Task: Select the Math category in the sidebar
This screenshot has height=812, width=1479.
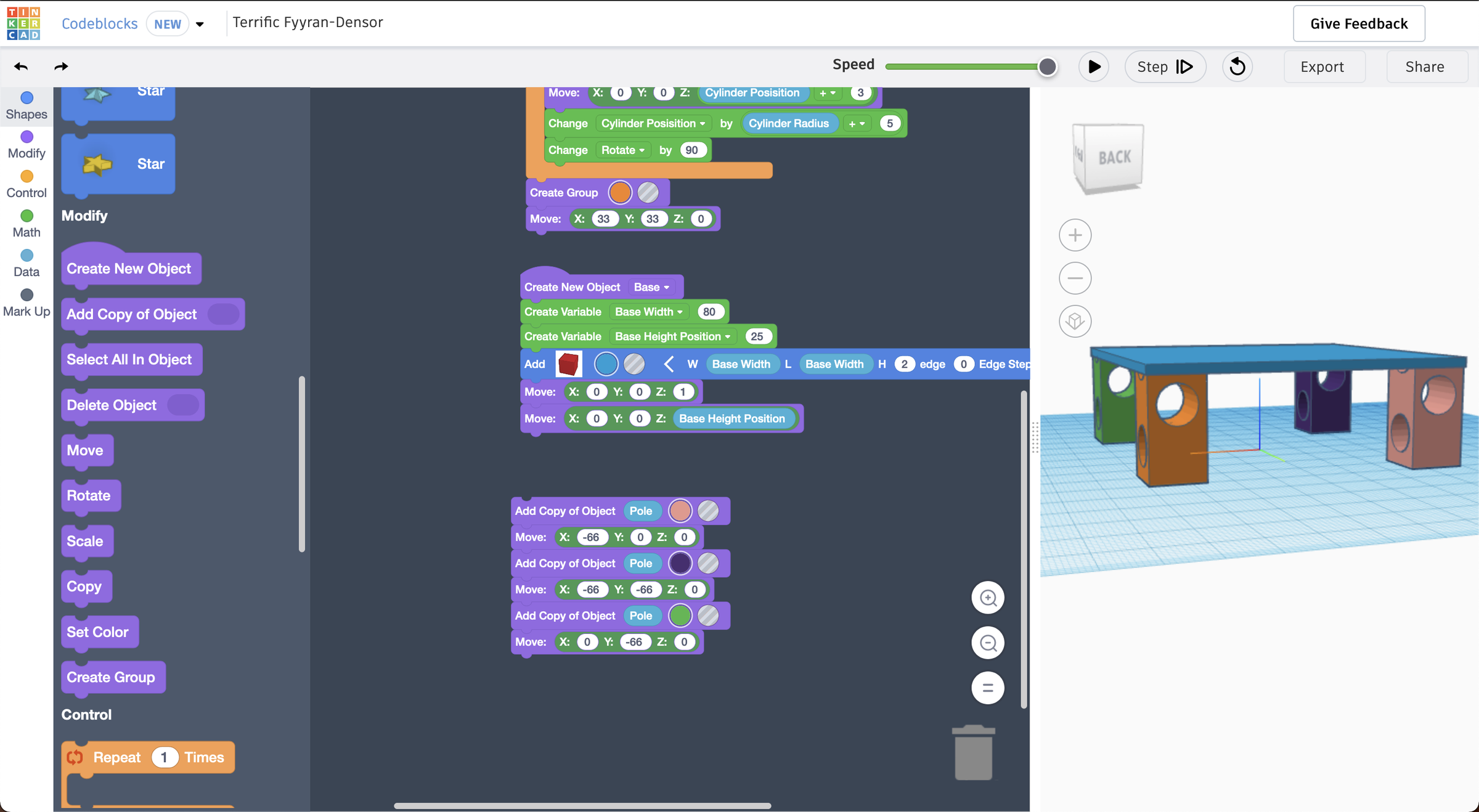Action: pos(26,223)
